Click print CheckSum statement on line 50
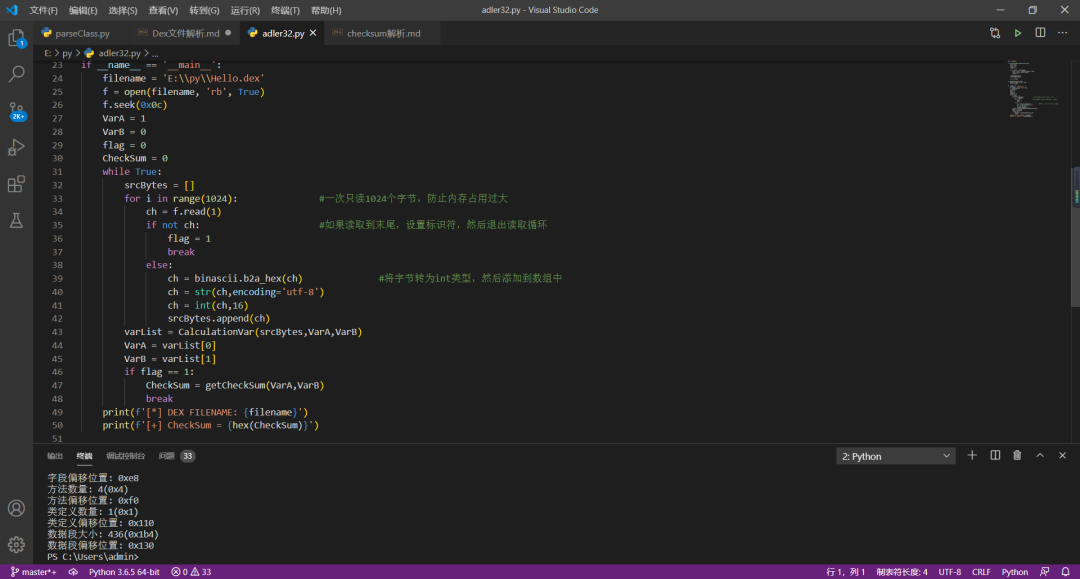The image size is (1080, 579). (211, 425)
